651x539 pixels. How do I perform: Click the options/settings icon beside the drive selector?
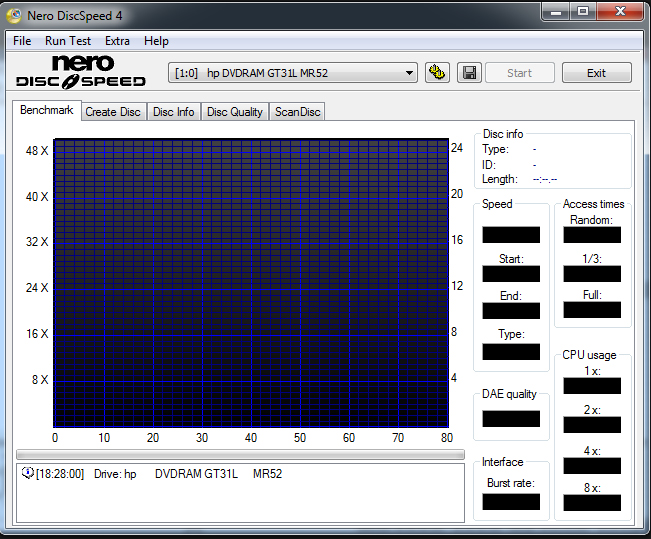[436, 73]
